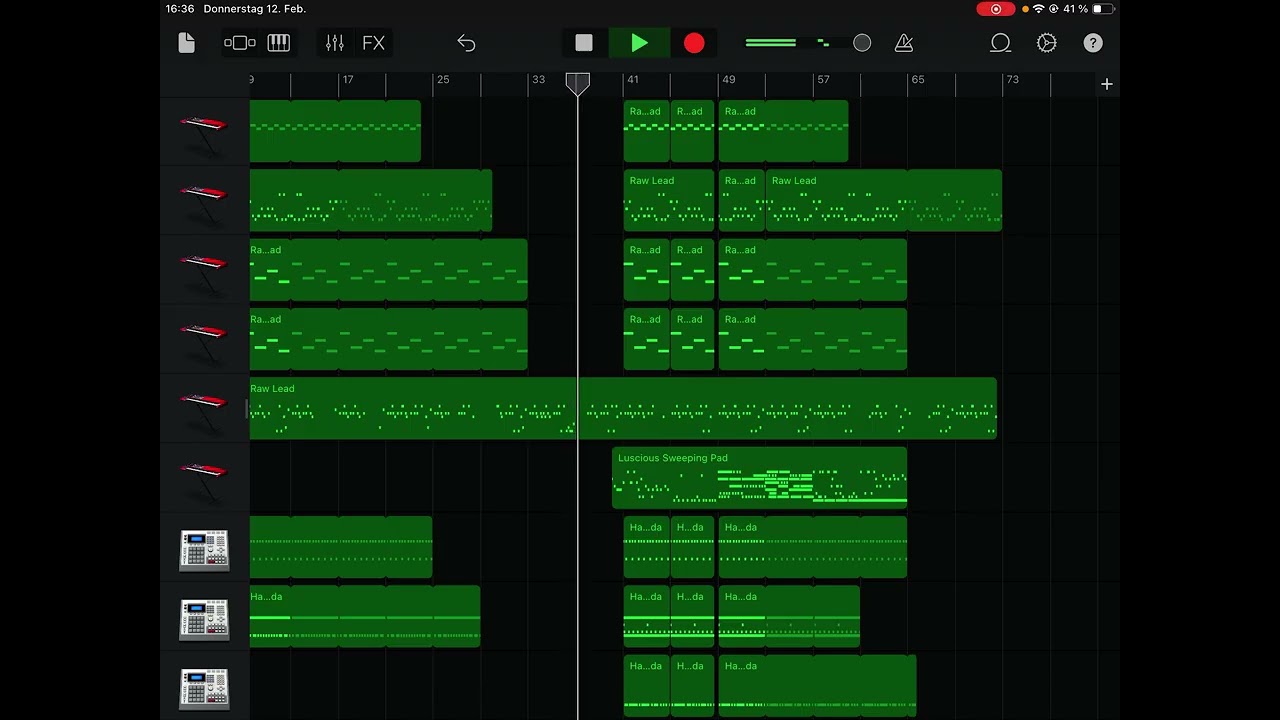Screen dimensions: 1280x720
Task: Click bar number 49 on the ruler
Action: point(728,80)
